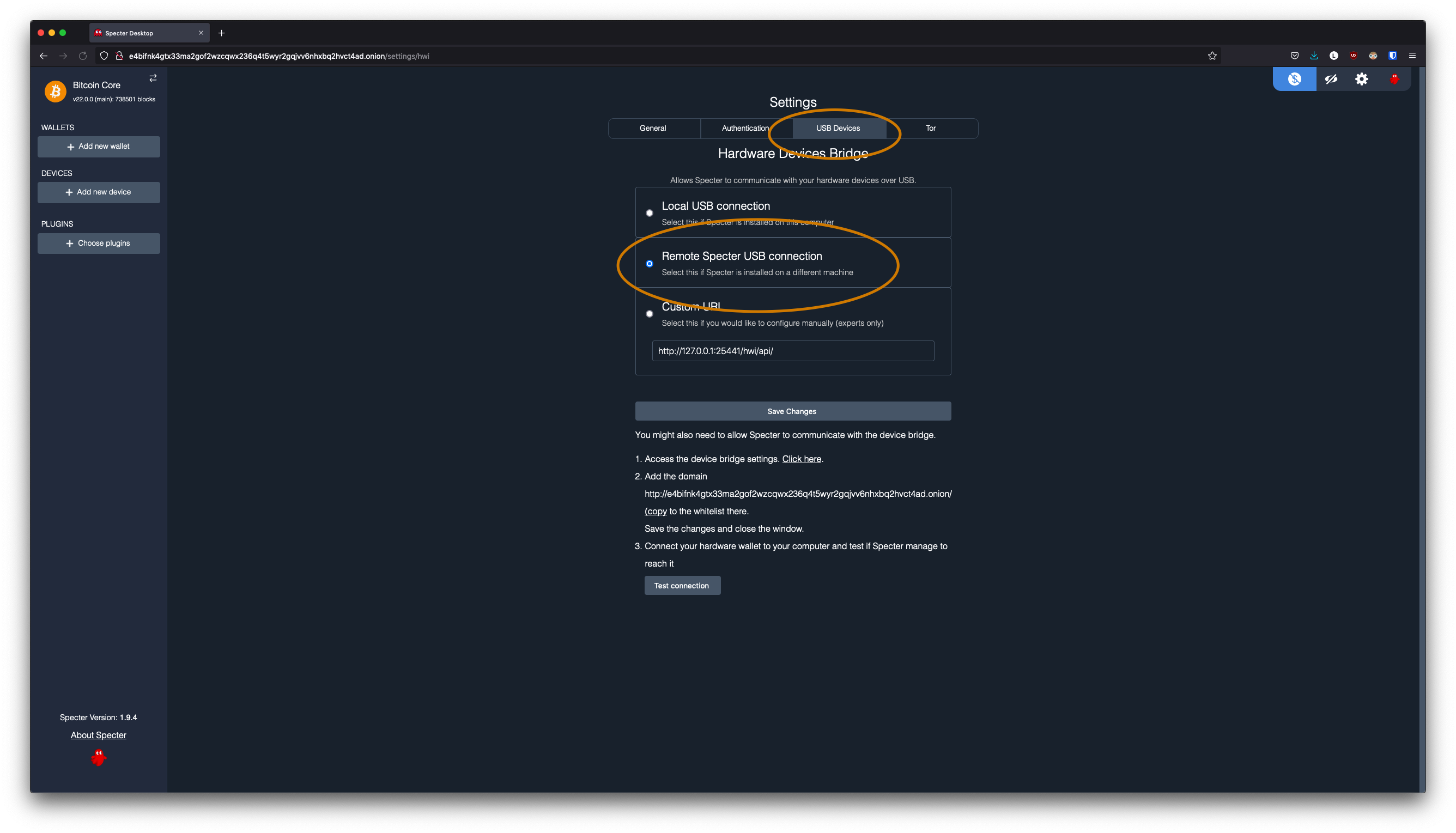This screenshot has height=833, width=1456.
Task: Open the Bitwarden extension icon
Action: pos(1392,56)
